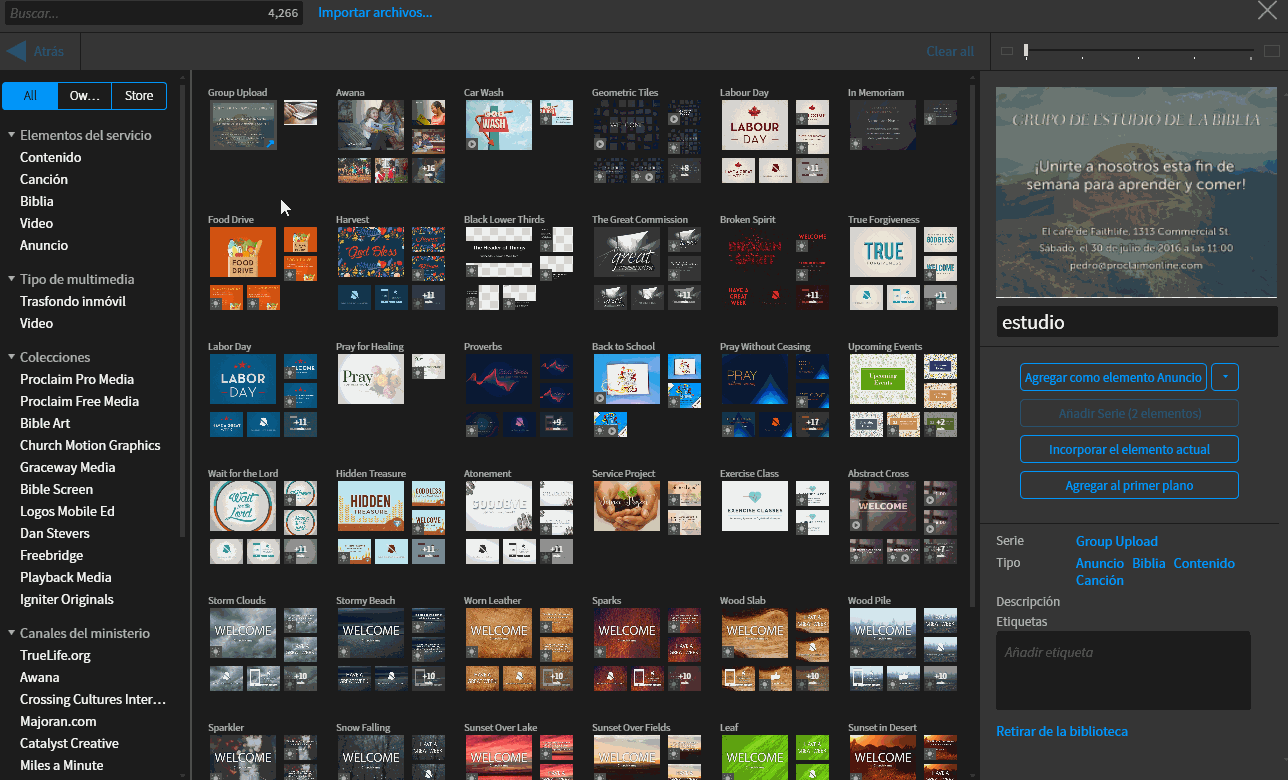Open the Igniter Originals collection

67,599
